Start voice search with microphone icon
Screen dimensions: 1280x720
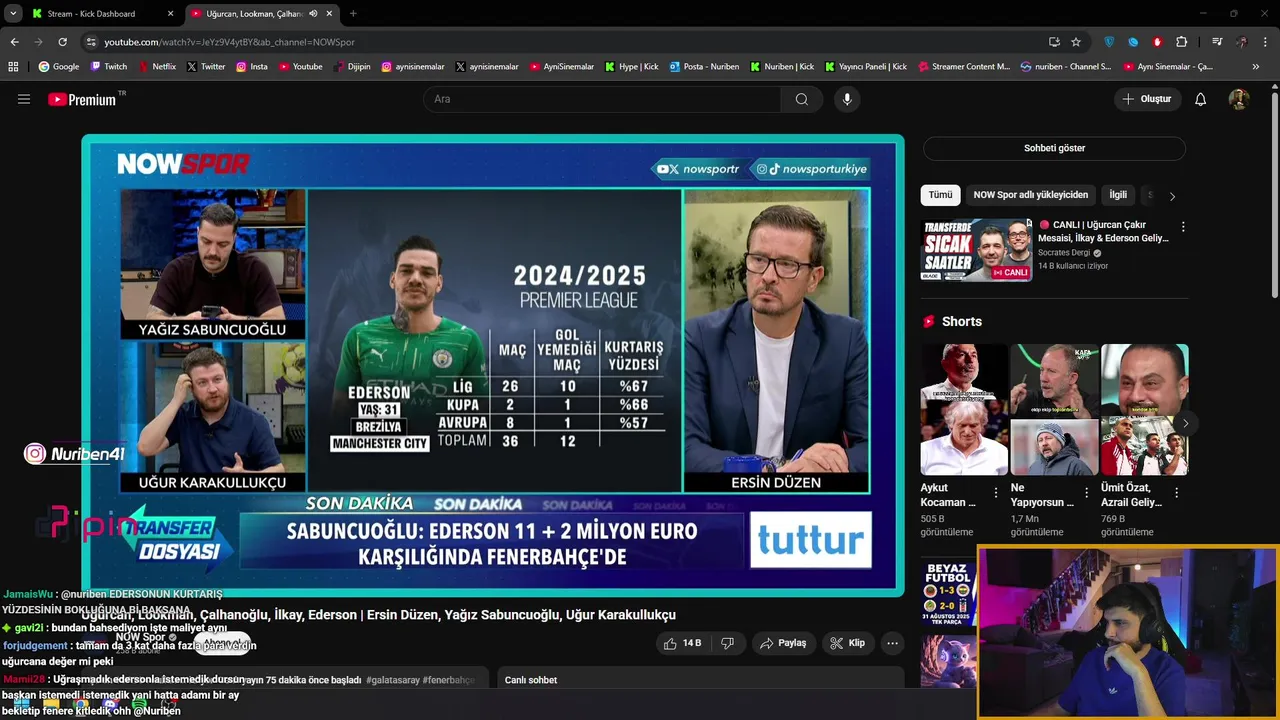click(x=847, y=99)
